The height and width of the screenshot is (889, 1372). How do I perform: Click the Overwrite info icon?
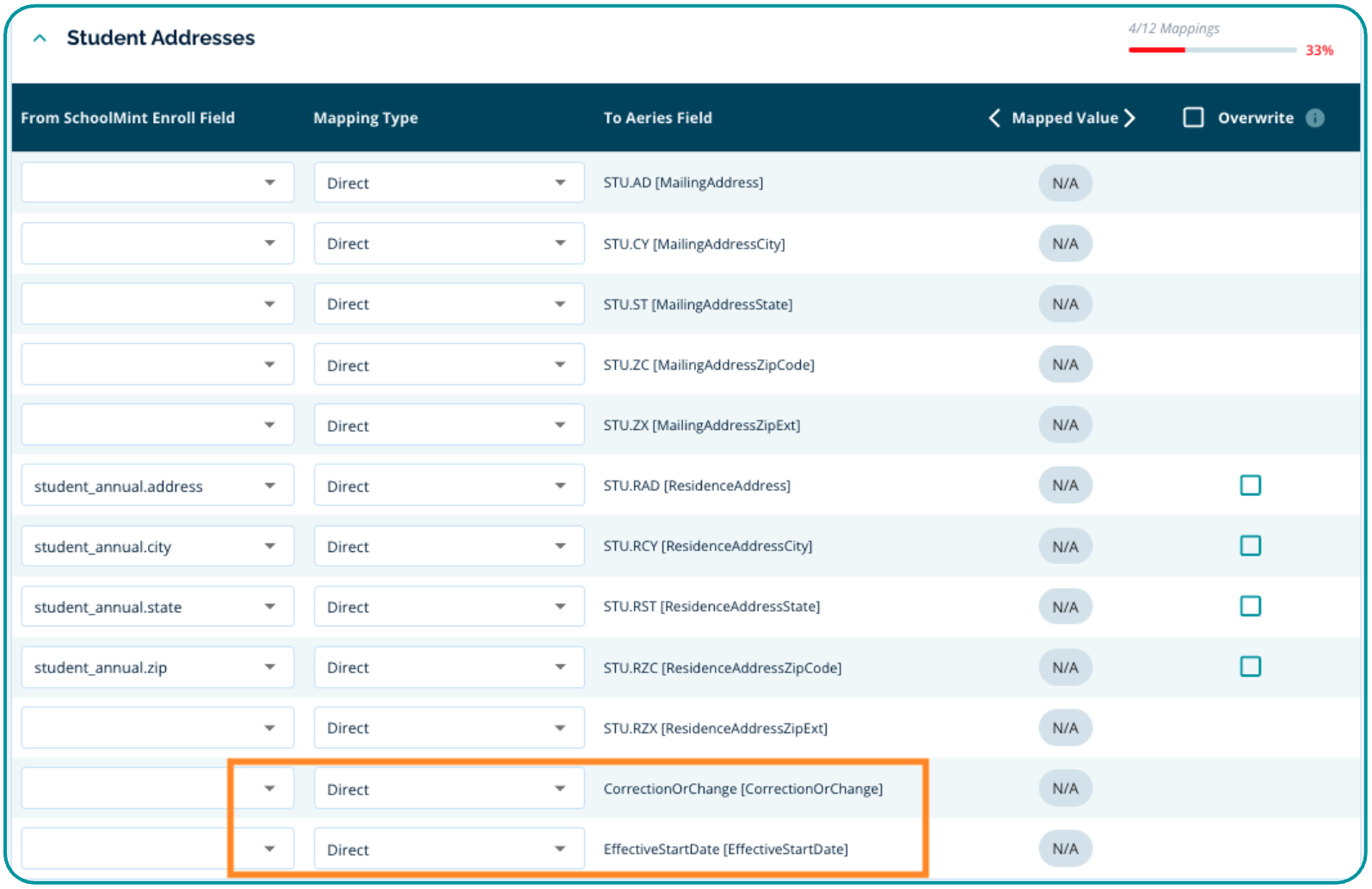tap(1314, 118)
